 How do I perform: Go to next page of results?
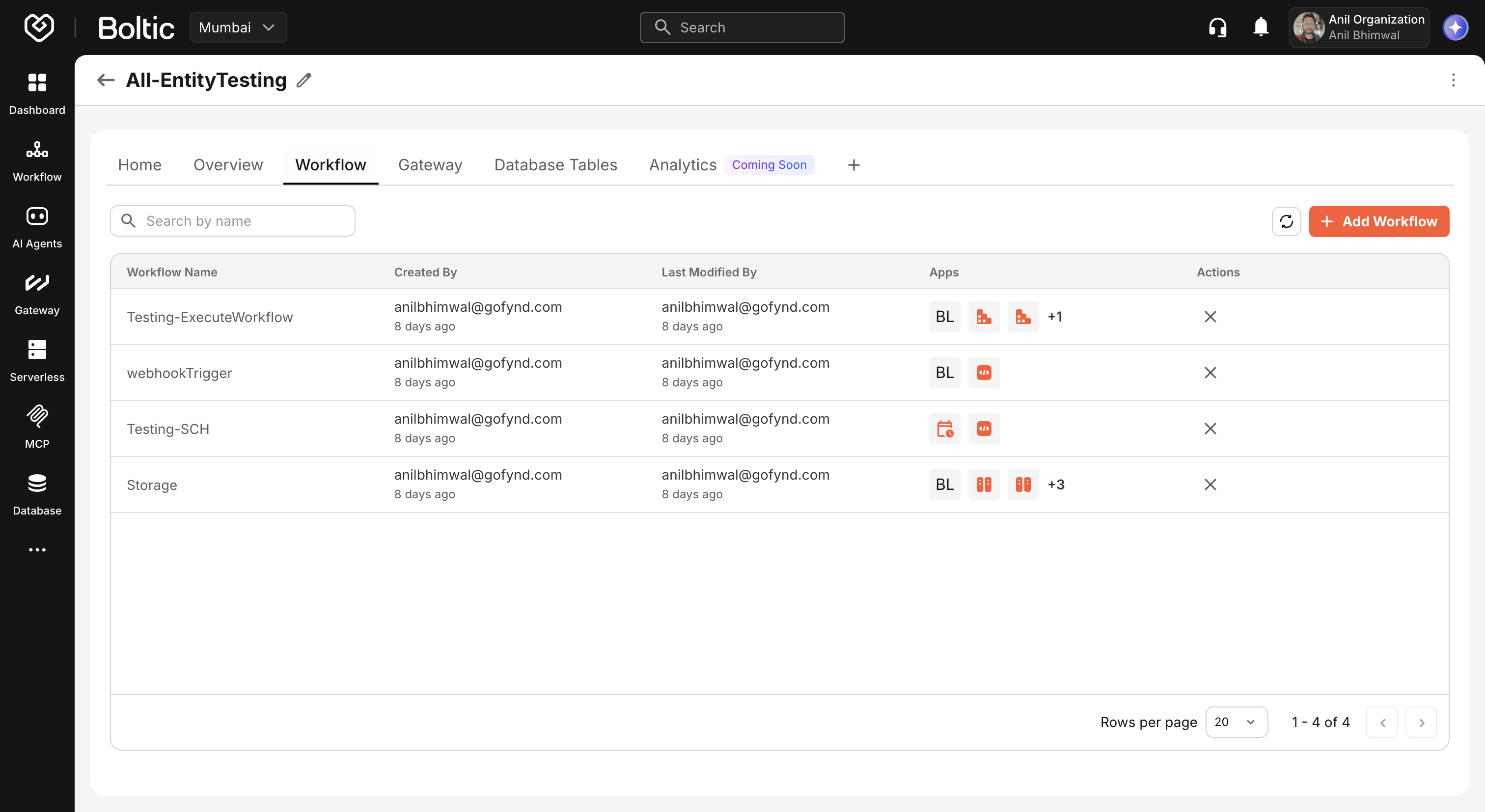point(1421,722)
